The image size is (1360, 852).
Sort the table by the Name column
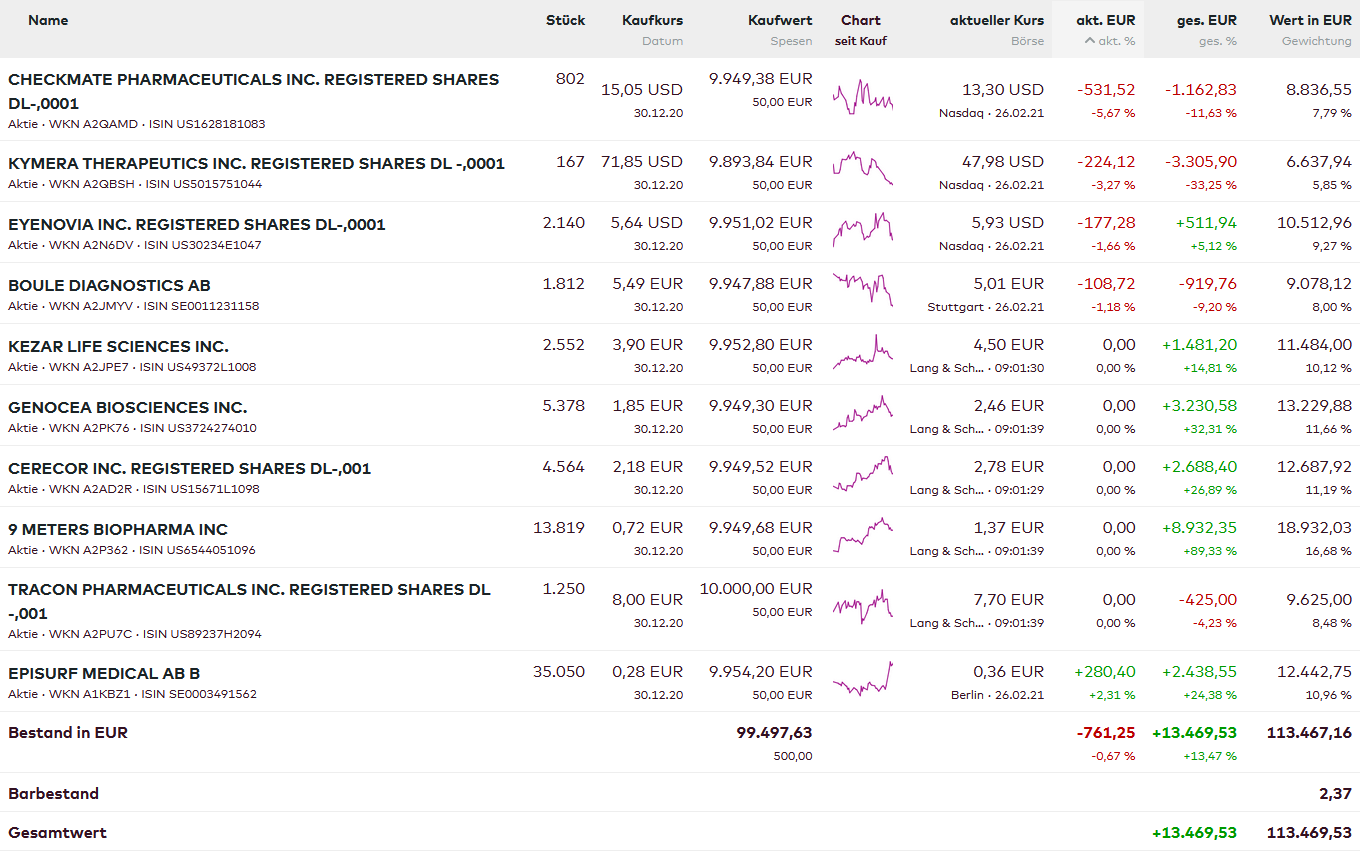click(x=48, y=20)
